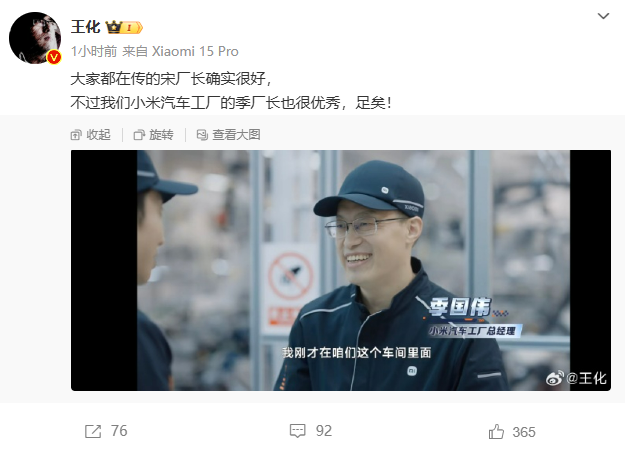The height and width of the screenshot is (452, 625).
Task: Open the post options chevron menu
Action: coord(603,16)
